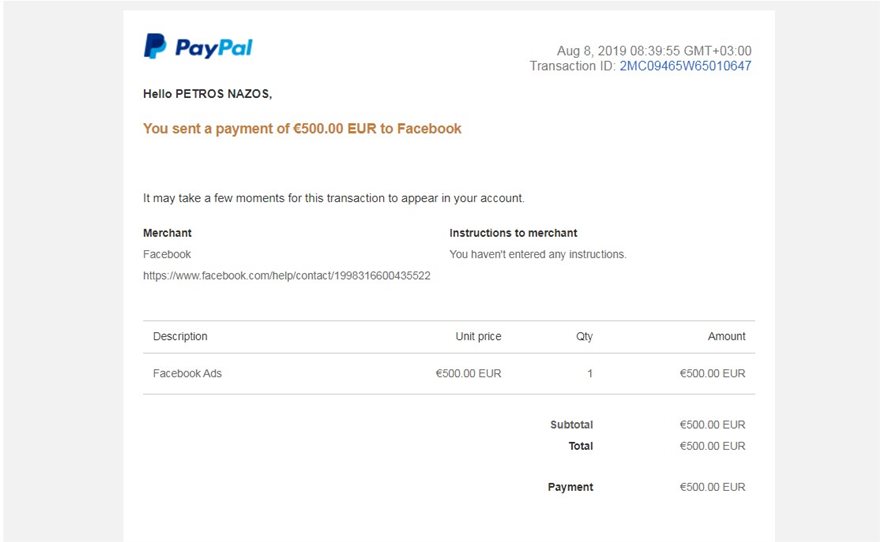Open the transaction ID 2MC09465W65010647 link
Screen dimensions: 880x542
point(685,66)
